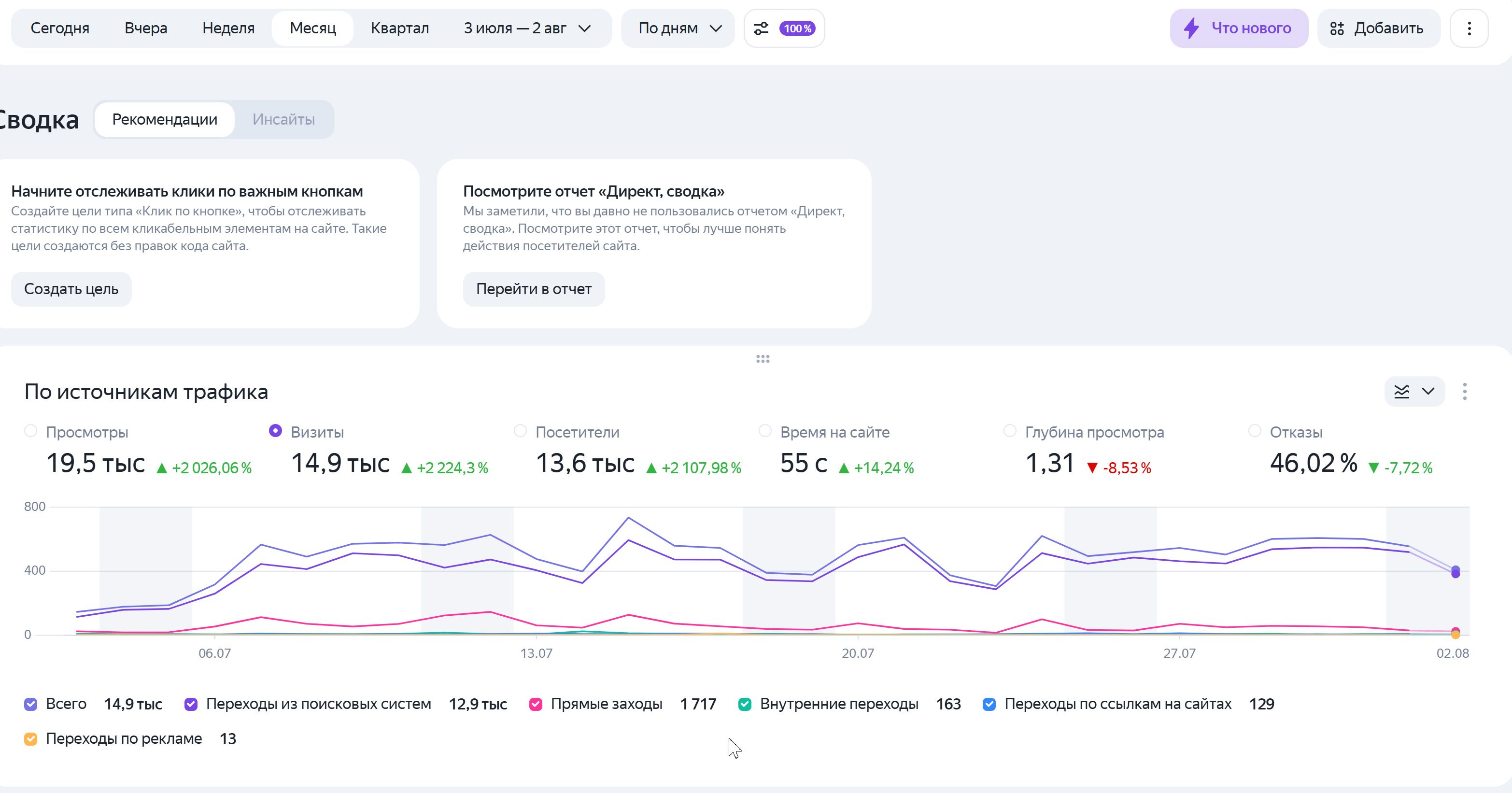The width and height of the screenshot is (1512, 793).
Task: Uncheck the 'Прямые заходы' legend checkbox
Action: coord(535,704)
